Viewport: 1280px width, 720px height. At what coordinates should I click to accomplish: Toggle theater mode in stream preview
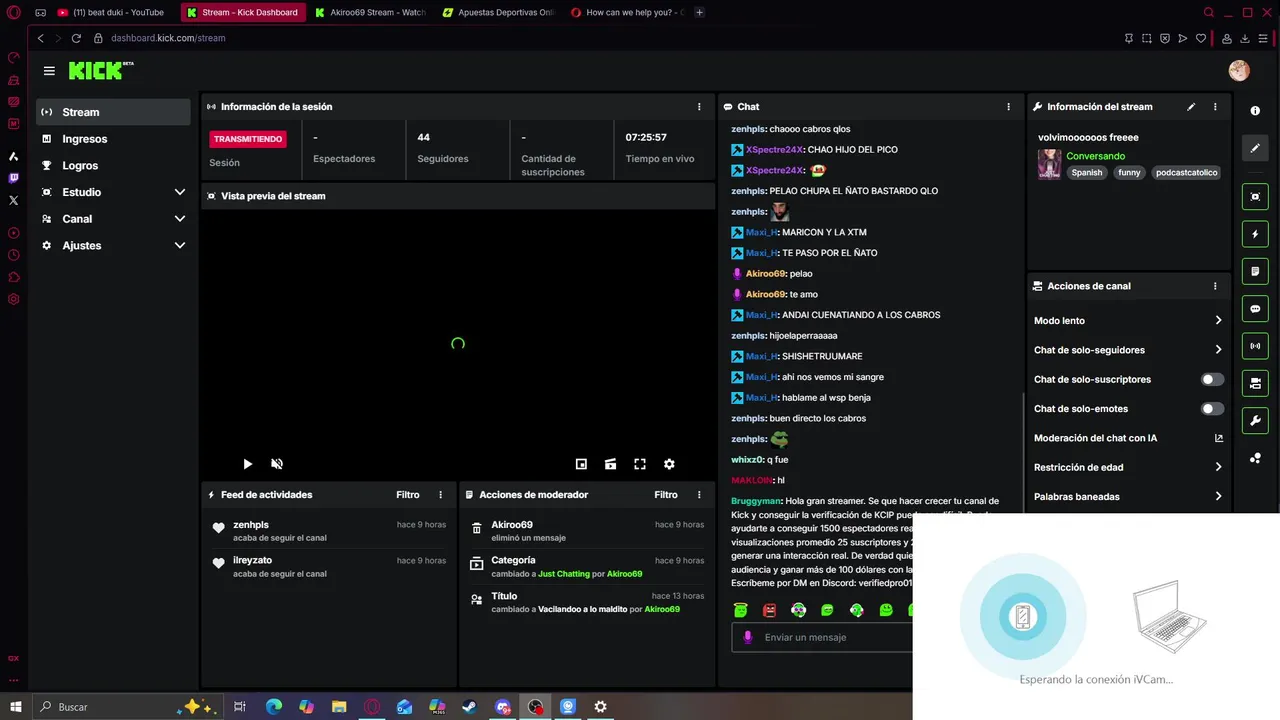pyautogui.click(x=610, y=464)
